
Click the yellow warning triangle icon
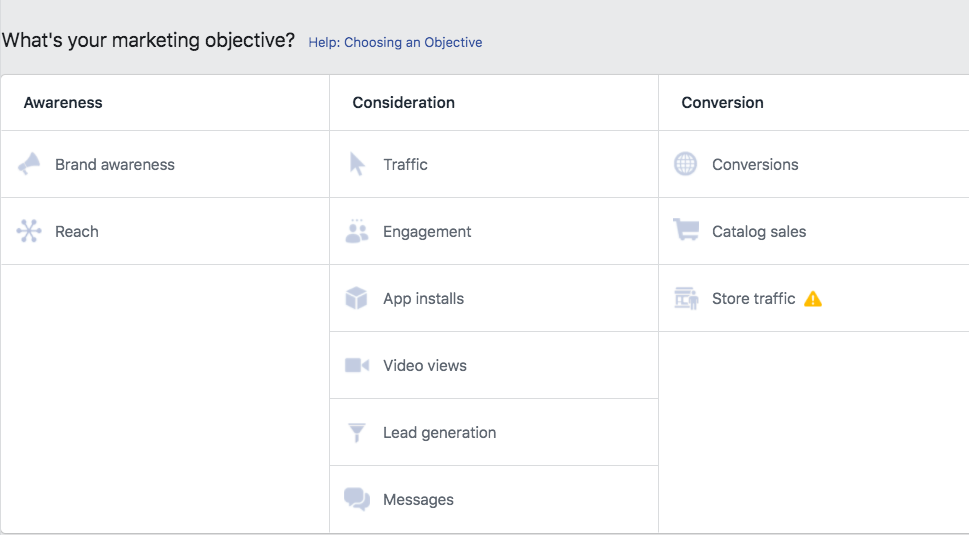(x=813, y=298)
